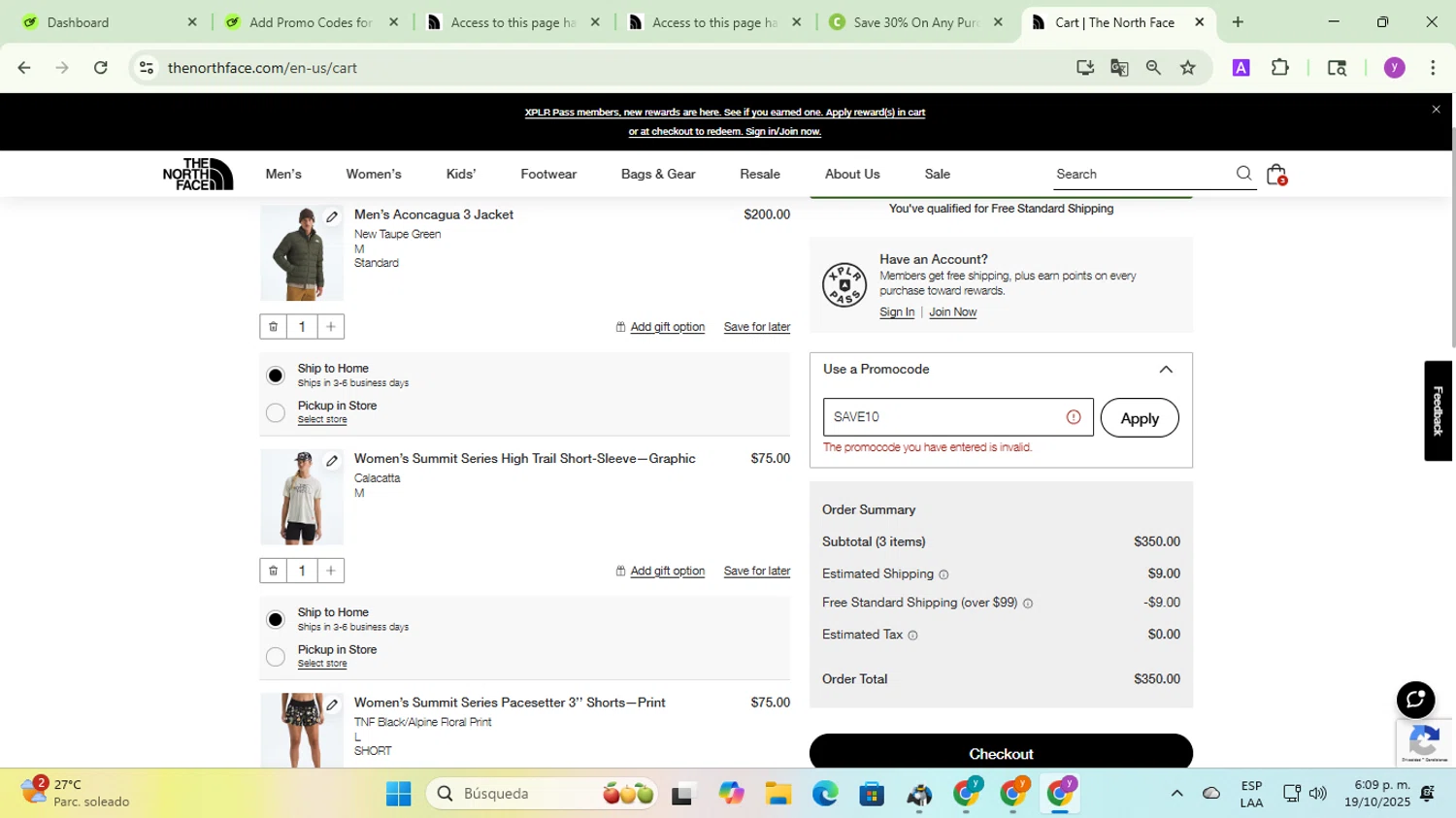This screenshot has height=818, width=1456.
Task: Open the Feedback side tab
Action: tap(1439, 410)
